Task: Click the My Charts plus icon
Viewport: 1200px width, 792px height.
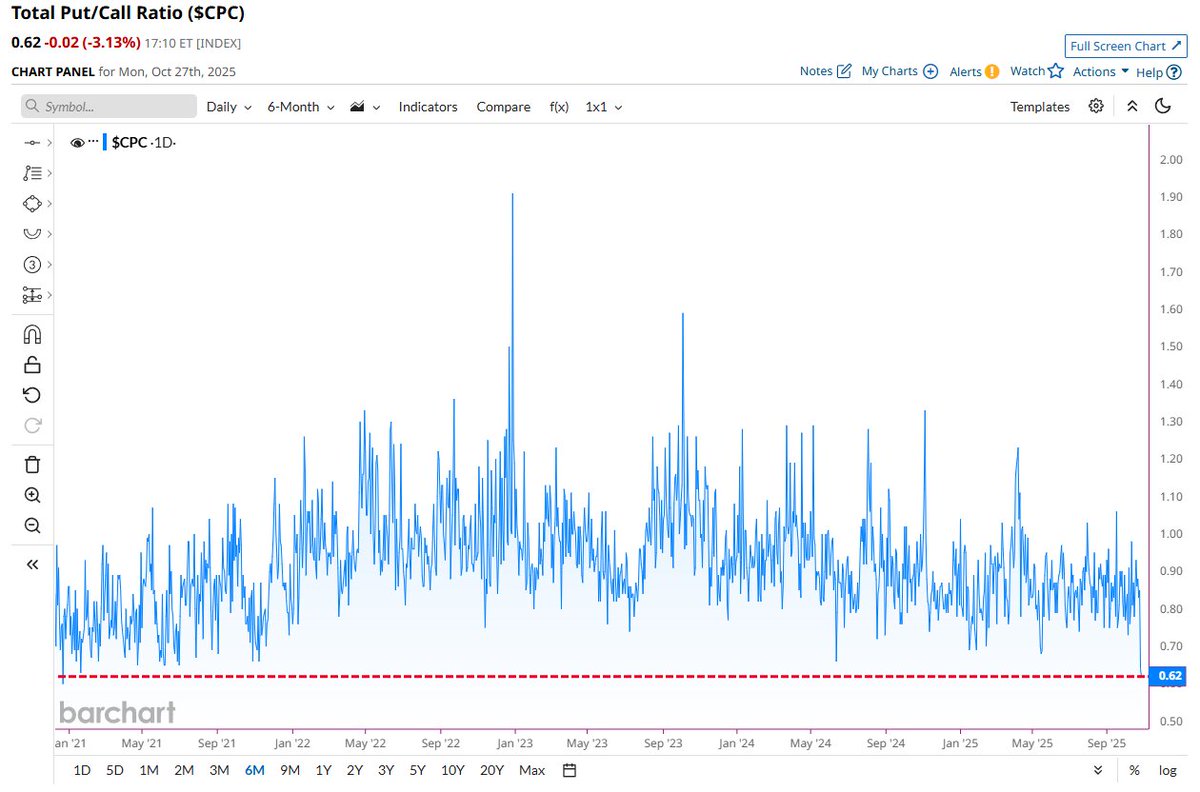Action: pyautogui.click(x=931, y=71)
